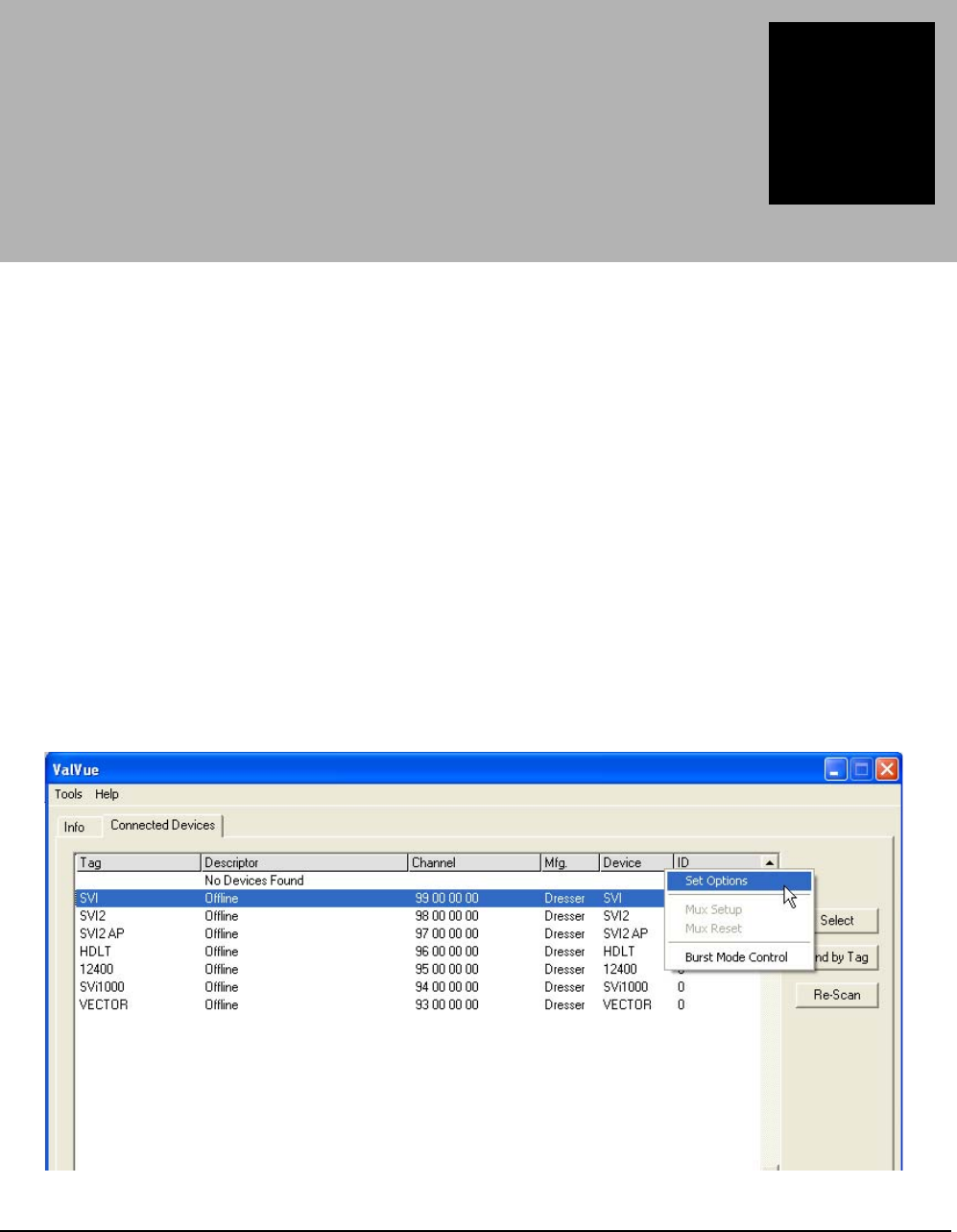The image size is (957, 1232).
Task: Click channel value 97 00 00 00
Action: coord(446,933)
